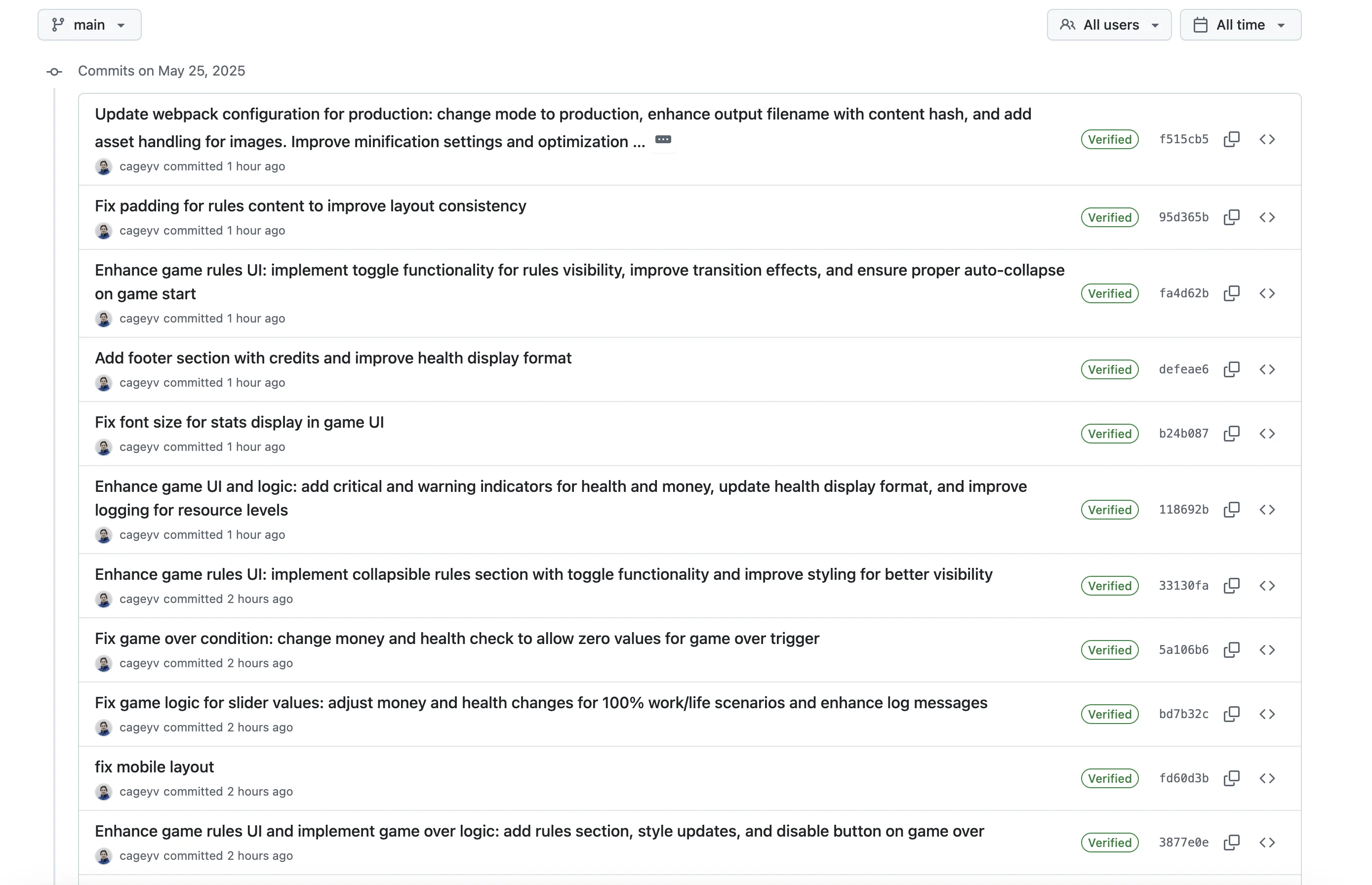Click cageyv's avatar on the first commit
The height and width of the screenshot is (885, 1372).
104,166
